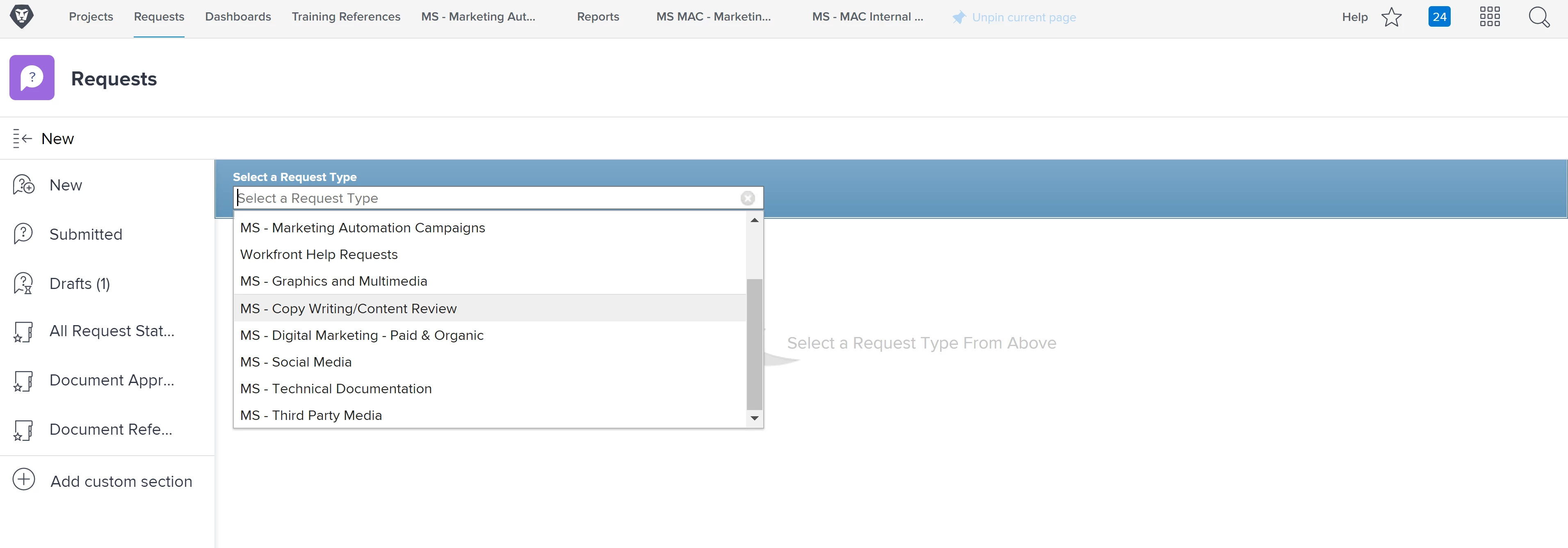Clear the request type field with X
The image size is (1568, 548).
pyautogui.click(x=747, y=199)
